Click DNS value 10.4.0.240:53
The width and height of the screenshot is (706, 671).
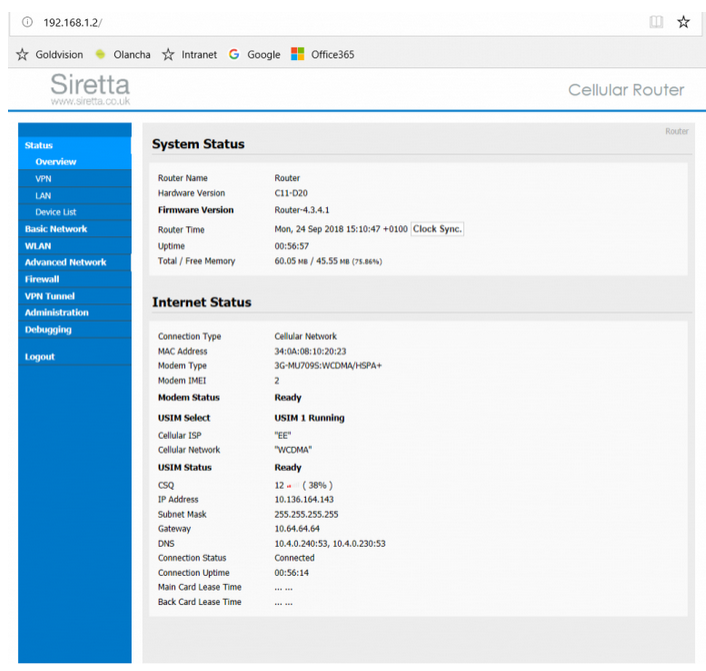point(302,544)
